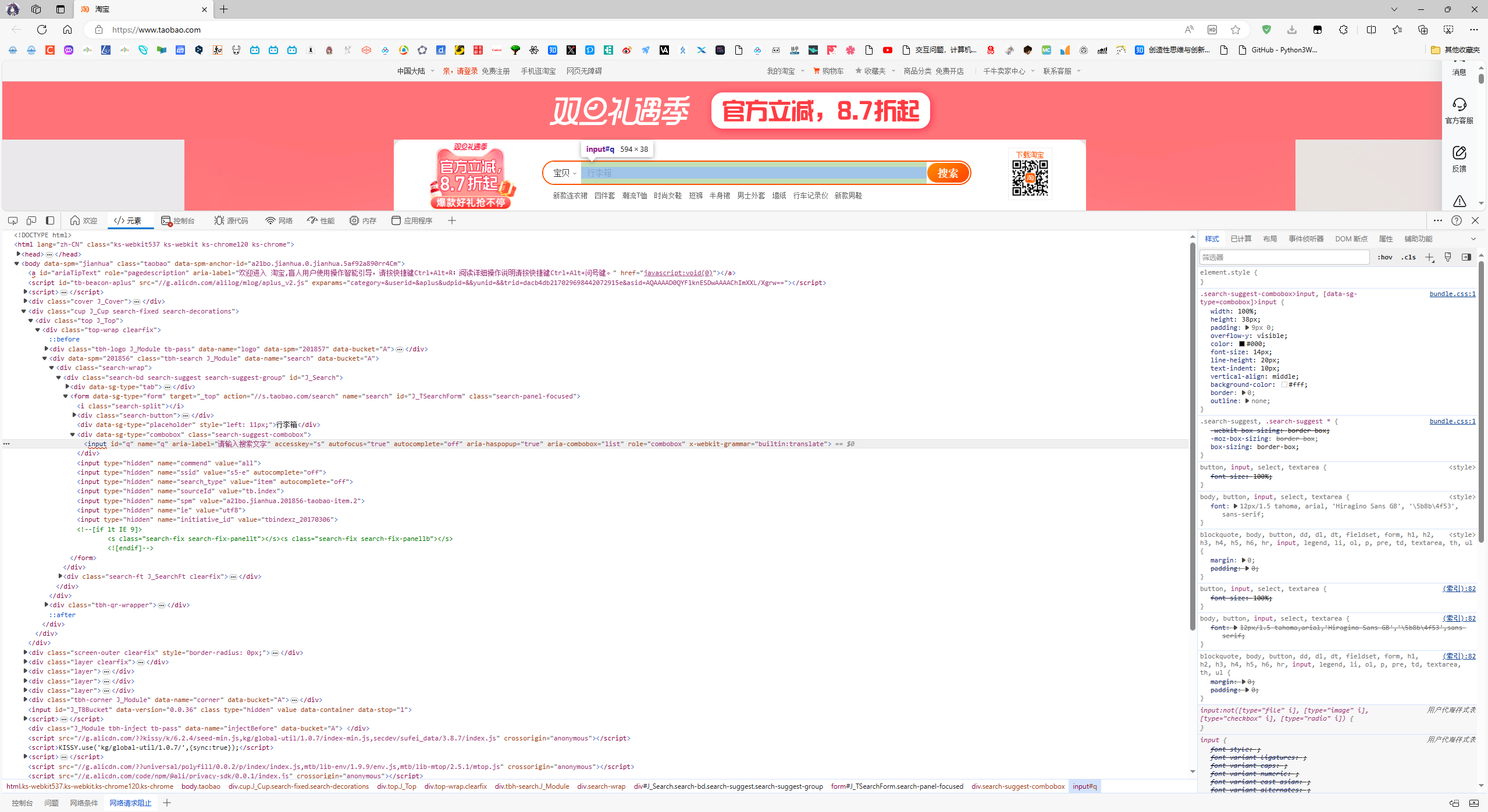This screenshot has width=1488, height=812.
Task: Activate the inspect element picker tool
Action: tap(13, 220)
